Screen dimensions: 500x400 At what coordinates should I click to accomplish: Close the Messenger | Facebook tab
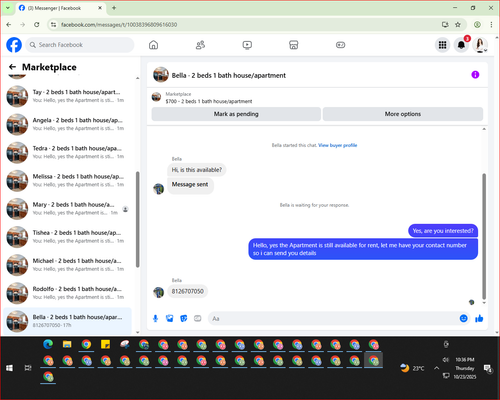(100, 8)
